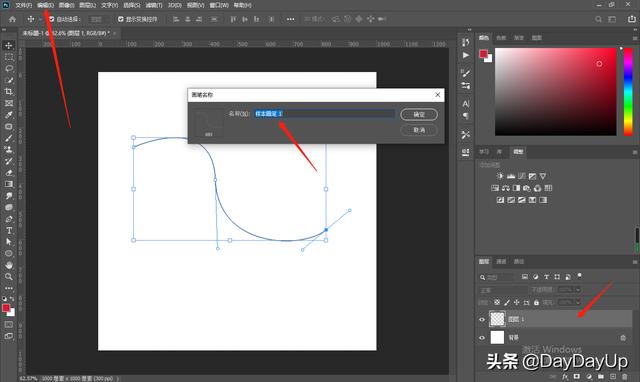Select the Move tool in the toolbox
640x382 pixels.
pyautogui.click(x=9, y=46)
